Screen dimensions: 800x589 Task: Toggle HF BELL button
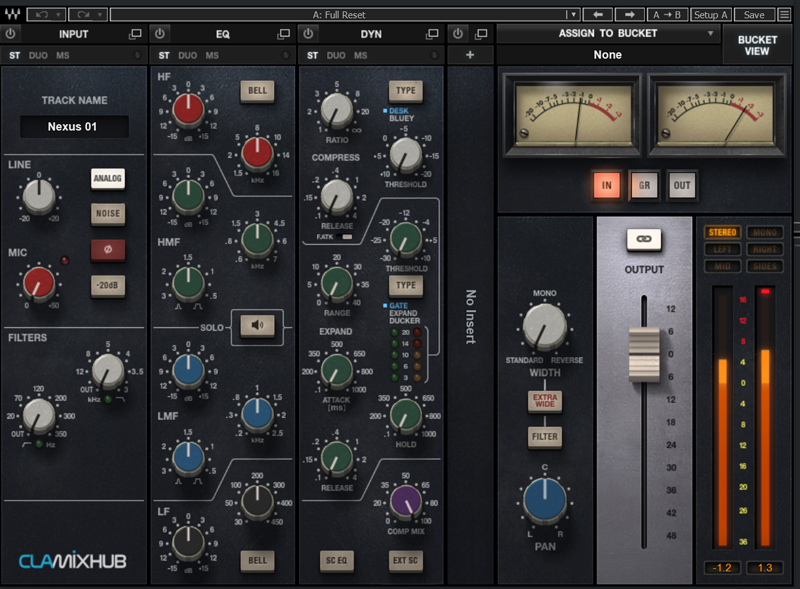(257, 91)
